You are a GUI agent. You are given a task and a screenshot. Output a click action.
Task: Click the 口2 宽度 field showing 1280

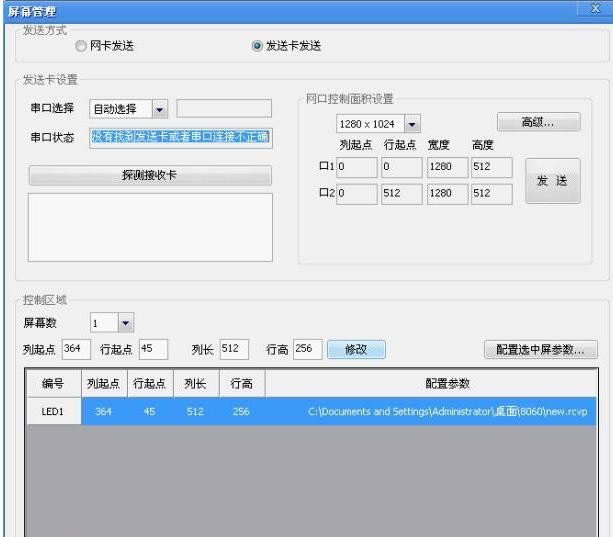click(x=447, y=194)
